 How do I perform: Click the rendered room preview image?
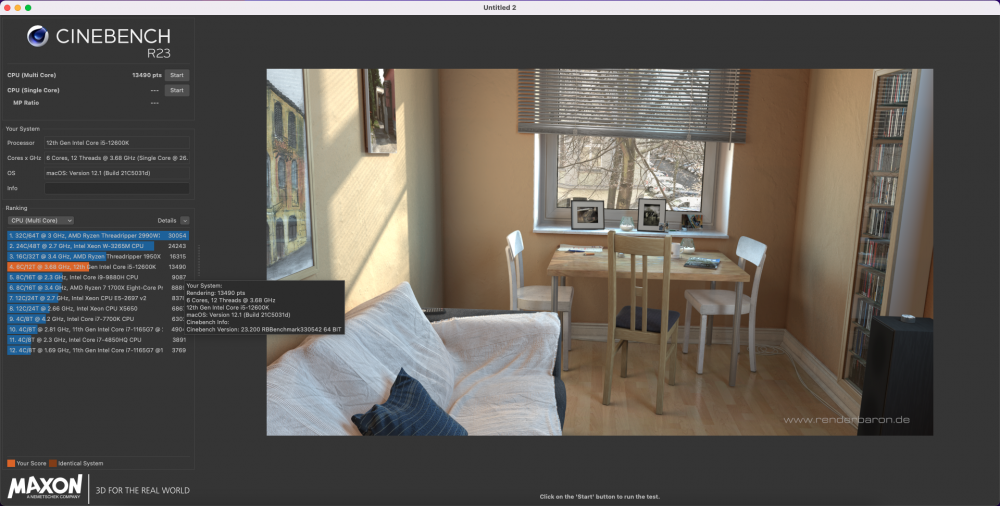pyautogui.click(x=599, y=252)
